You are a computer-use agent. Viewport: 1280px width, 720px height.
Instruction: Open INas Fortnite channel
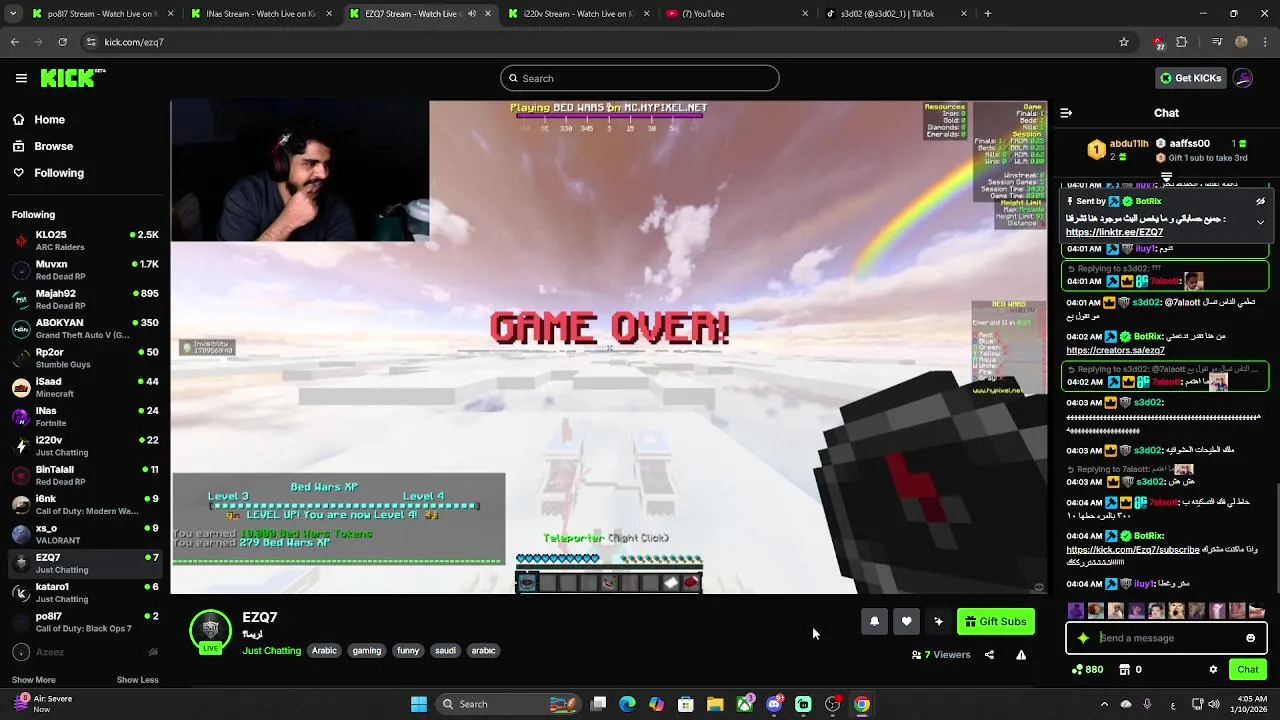pos(85,417)
